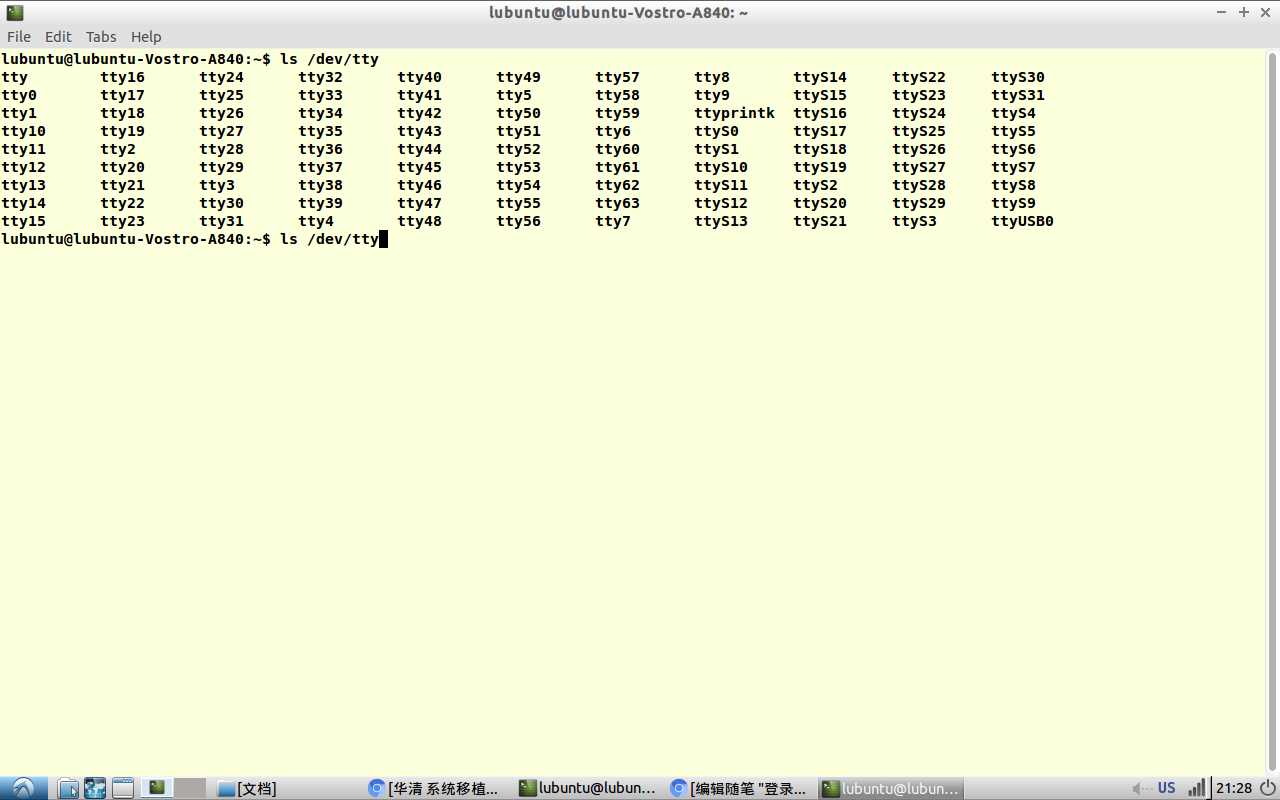
Task: Switch to the 编辑随笔 Chromium taskbar window
Action: pos(741,788)
